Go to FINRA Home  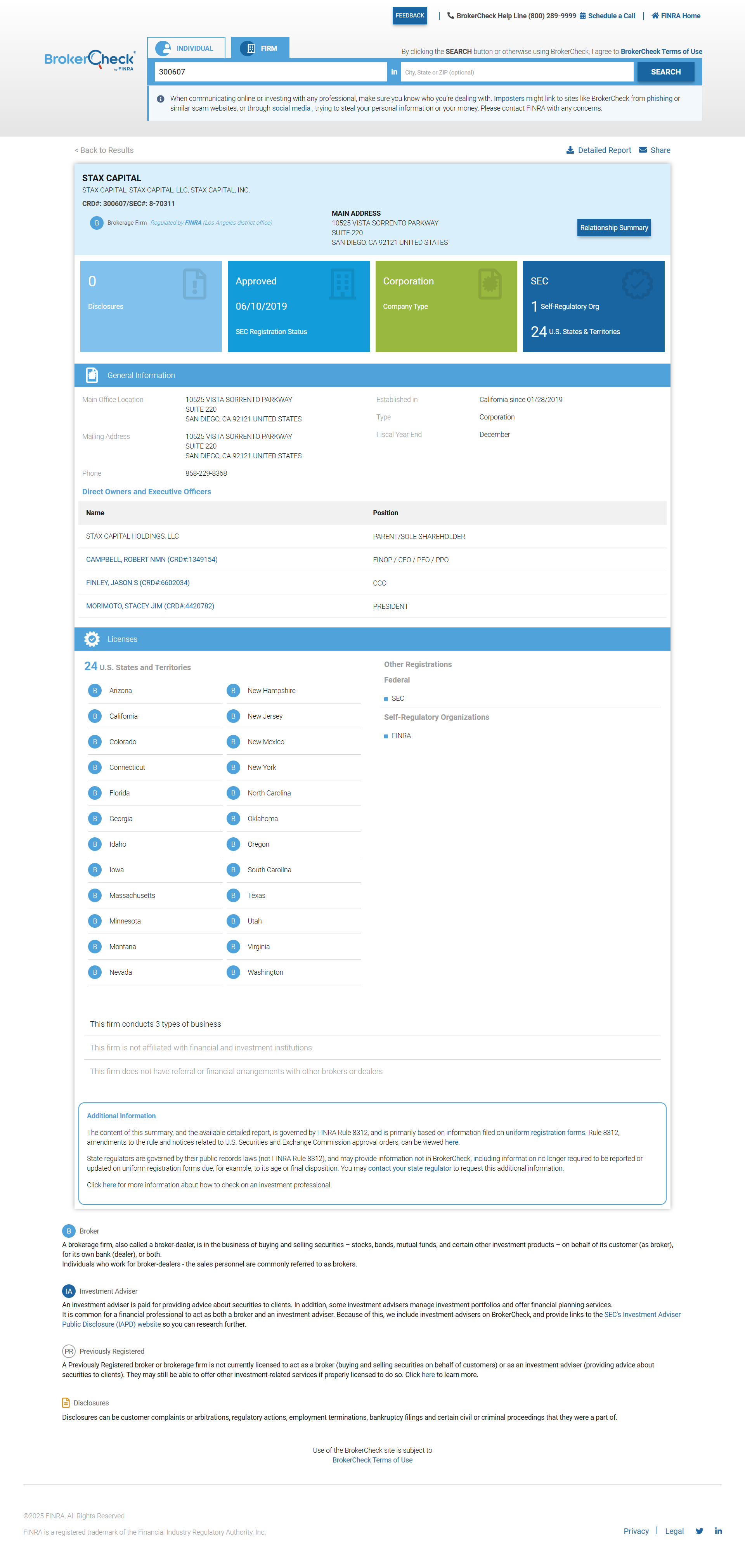point(676,16)
